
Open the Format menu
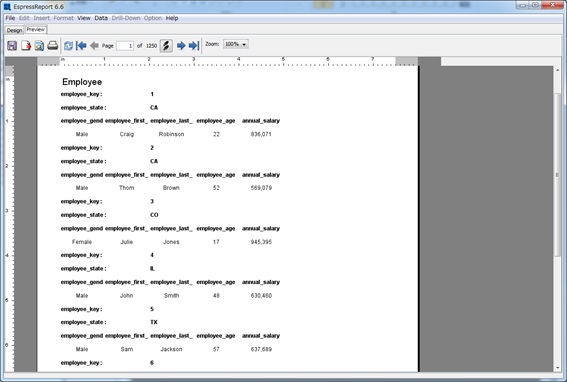[x=63, y=18]
